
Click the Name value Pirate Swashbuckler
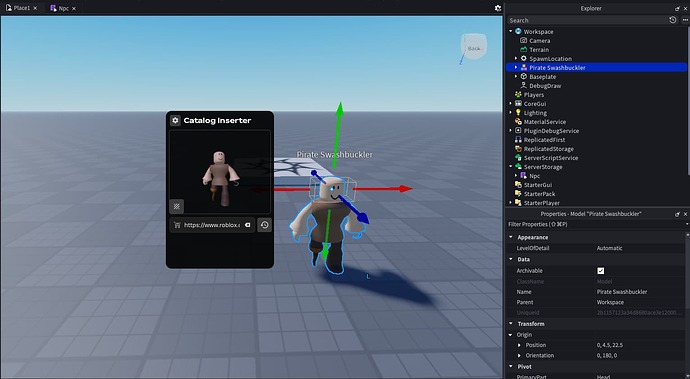tap(622, 292)
